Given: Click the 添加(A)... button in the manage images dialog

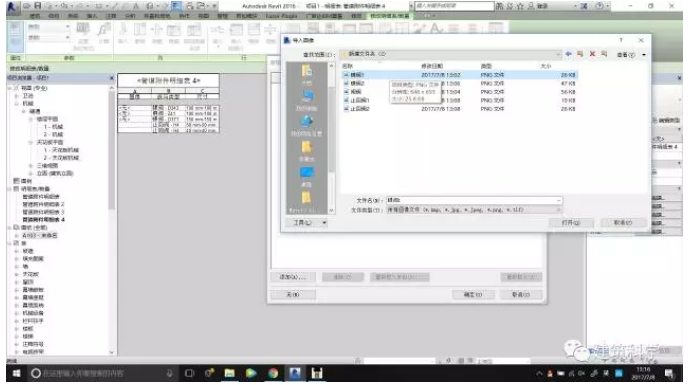Looking at the screenshot, I should click(293, 277).
